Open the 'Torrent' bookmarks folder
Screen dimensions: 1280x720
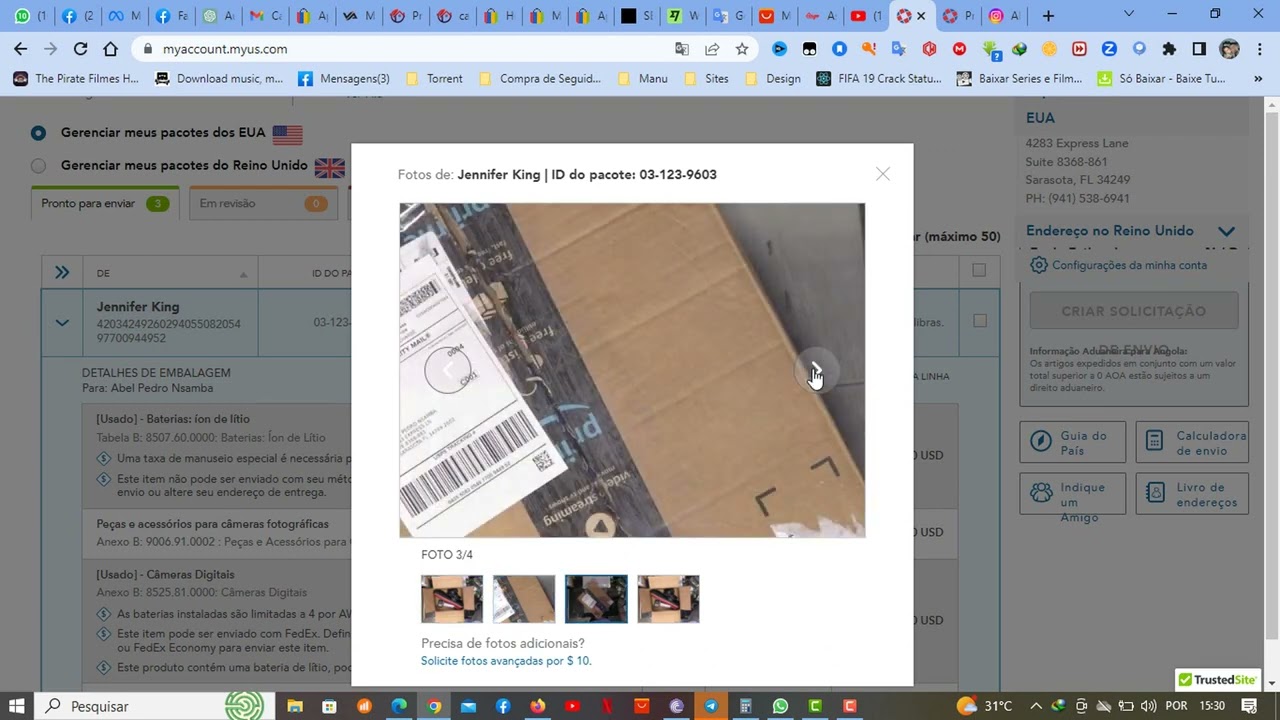coord(433,78)
